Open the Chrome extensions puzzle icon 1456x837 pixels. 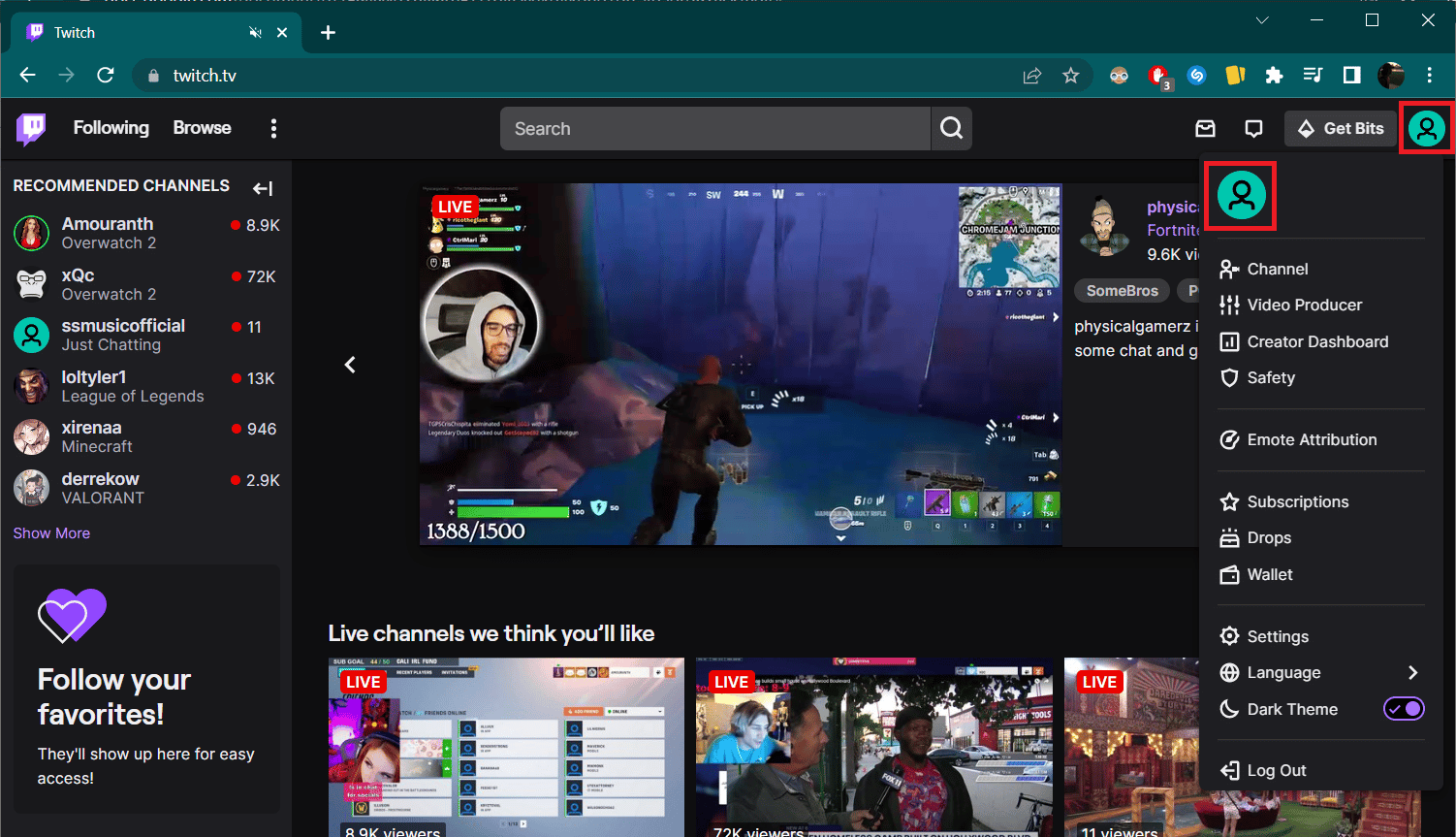[1274, 75]
